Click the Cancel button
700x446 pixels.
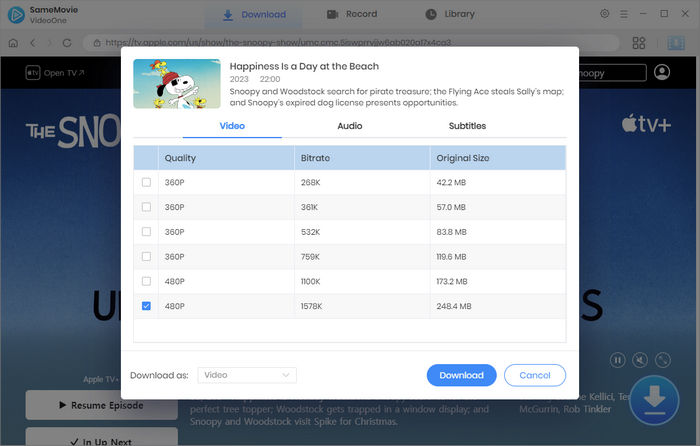pyautogui.click(x=535, y=375)
